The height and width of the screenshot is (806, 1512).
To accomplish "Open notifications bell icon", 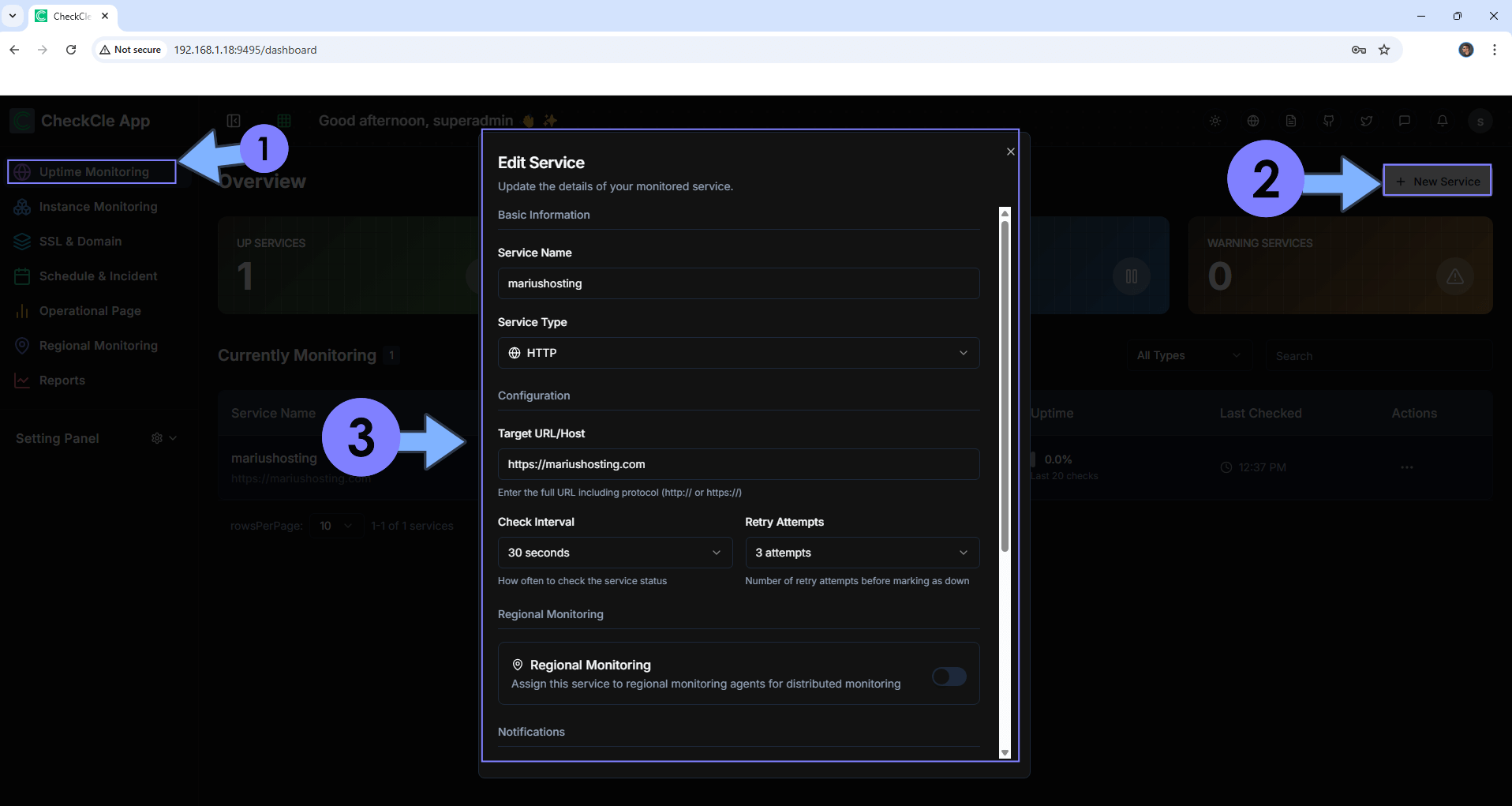I will point(1443,121).
